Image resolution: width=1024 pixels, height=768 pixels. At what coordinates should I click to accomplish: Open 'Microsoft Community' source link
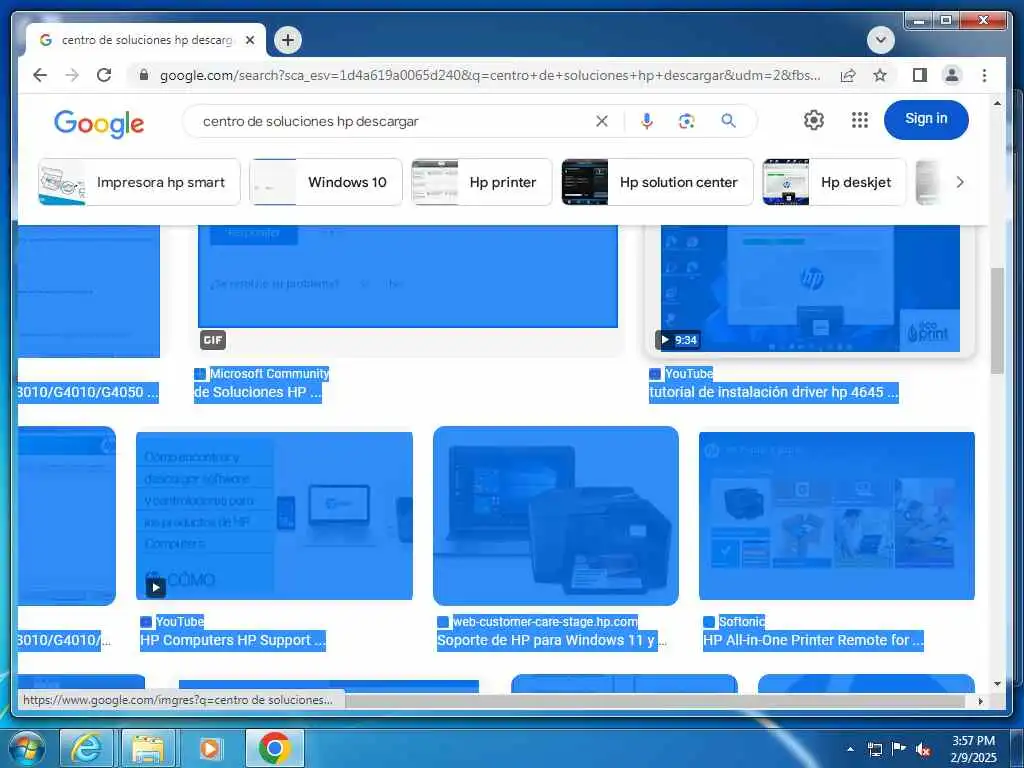point(269,374)
